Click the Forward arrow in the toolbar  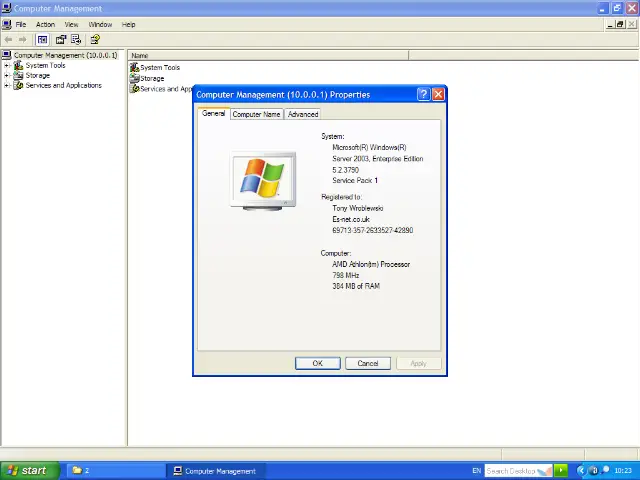coord(23,40)
